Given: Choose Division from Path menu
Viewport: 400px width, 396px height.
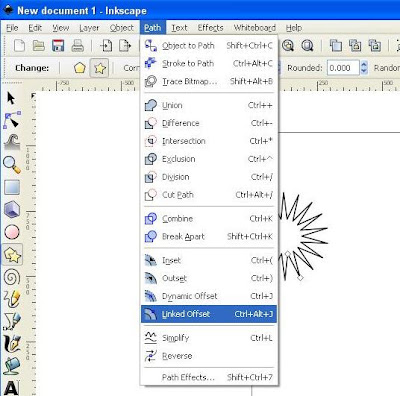Looking at the screenshot, I should pyautogui.click(x=209, y=177).
